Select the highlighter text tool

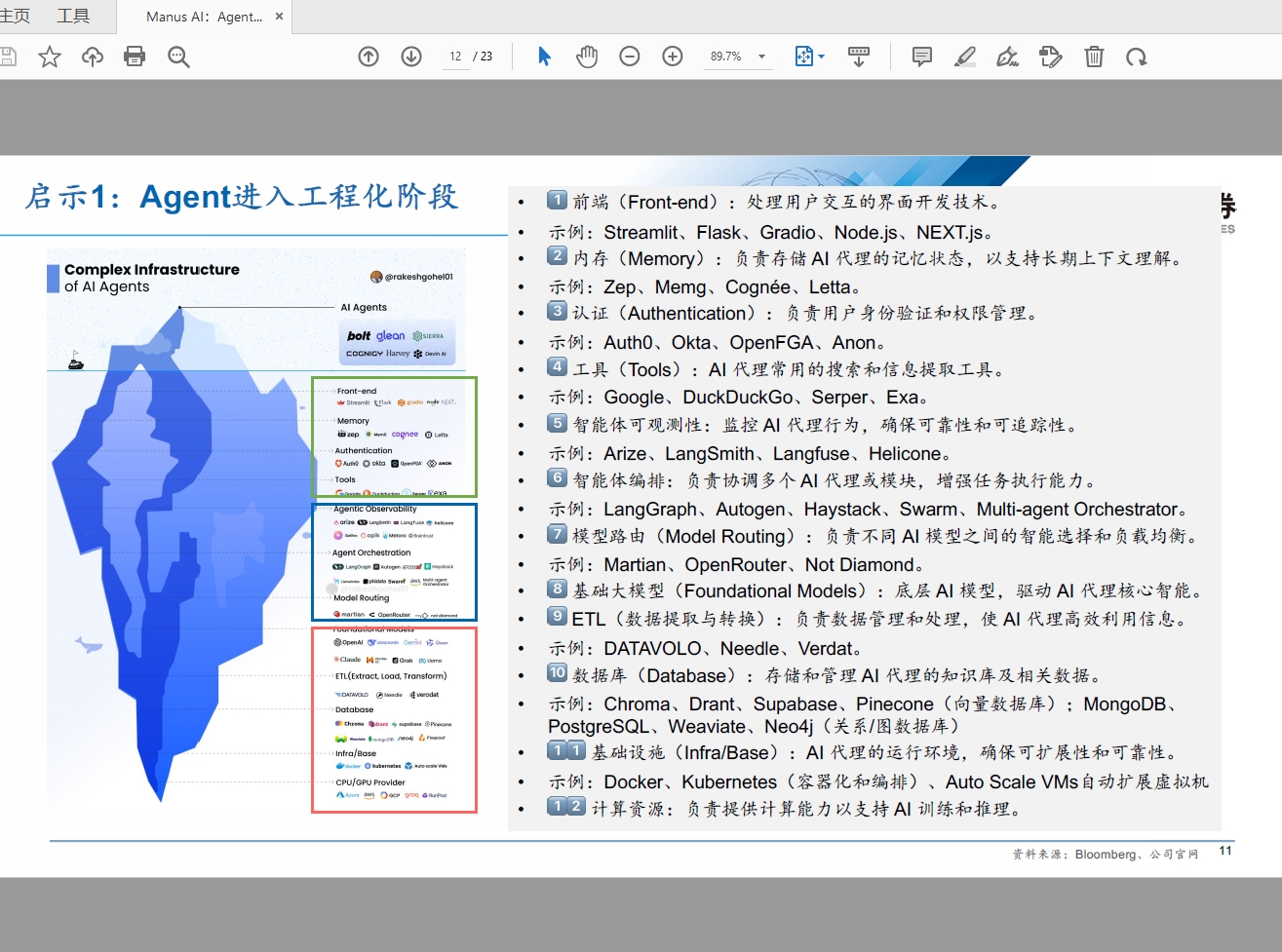(965, 57)
